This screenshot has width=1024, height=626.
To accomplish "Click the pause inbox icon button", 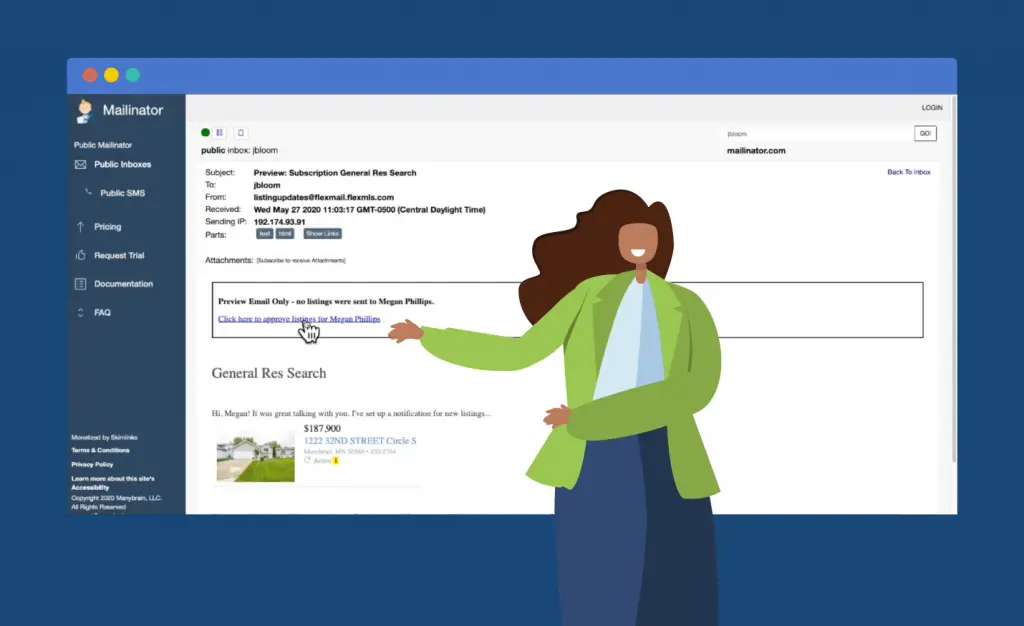I will [x=220, y=132].
